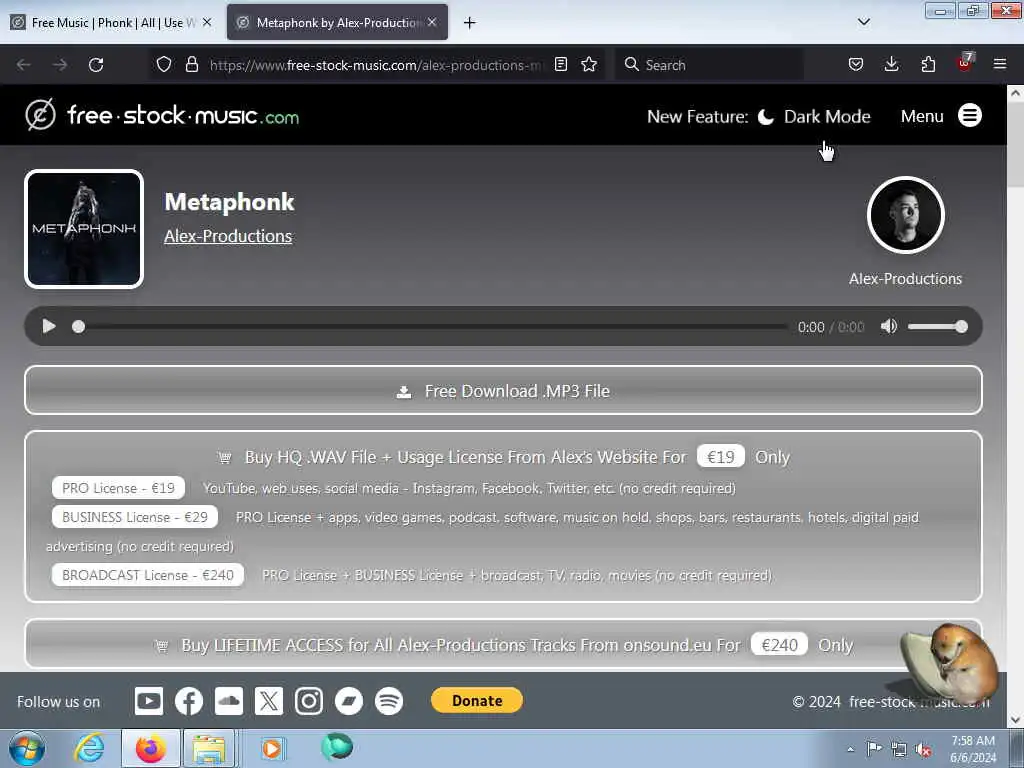This screenshot has height=768, width=1024.
Task: Open the Firefox application menu
Action: click(1000, 65)
